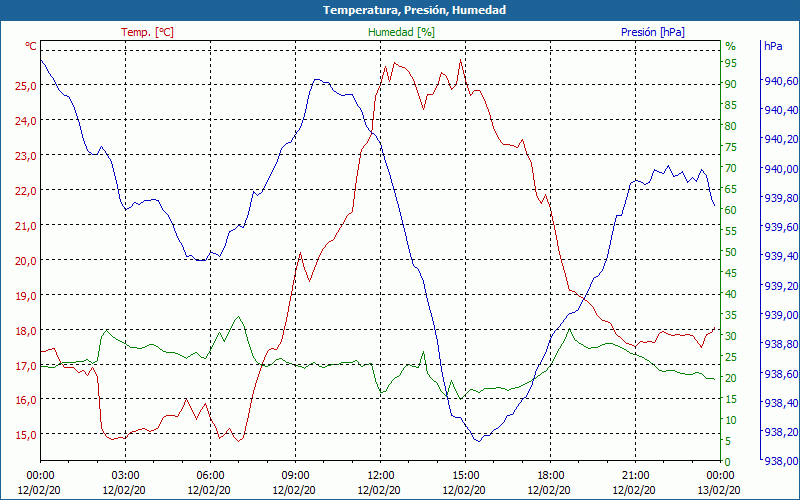Click the 18:00 time axis label
The image size is (800, 500).
(x=551, y=476)
